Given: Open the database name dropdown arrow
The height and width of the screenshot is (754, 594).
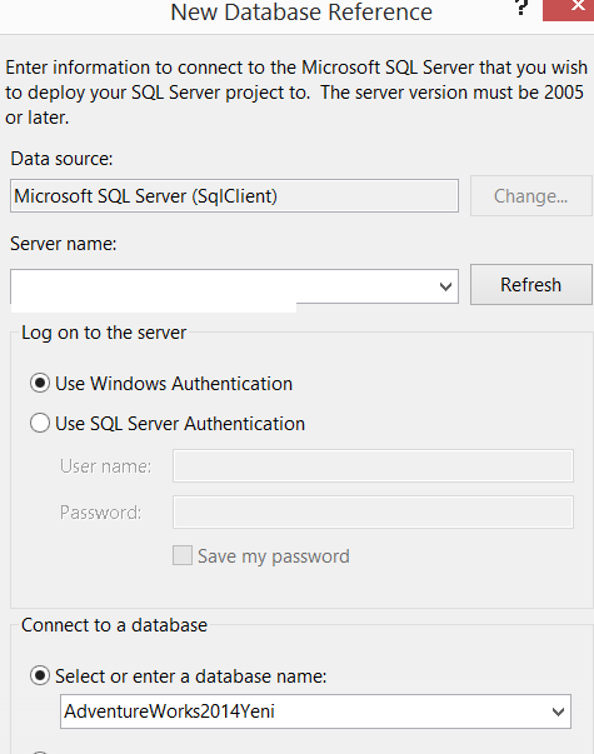Looking at the screenshot, I should click(x=558, y=711).
